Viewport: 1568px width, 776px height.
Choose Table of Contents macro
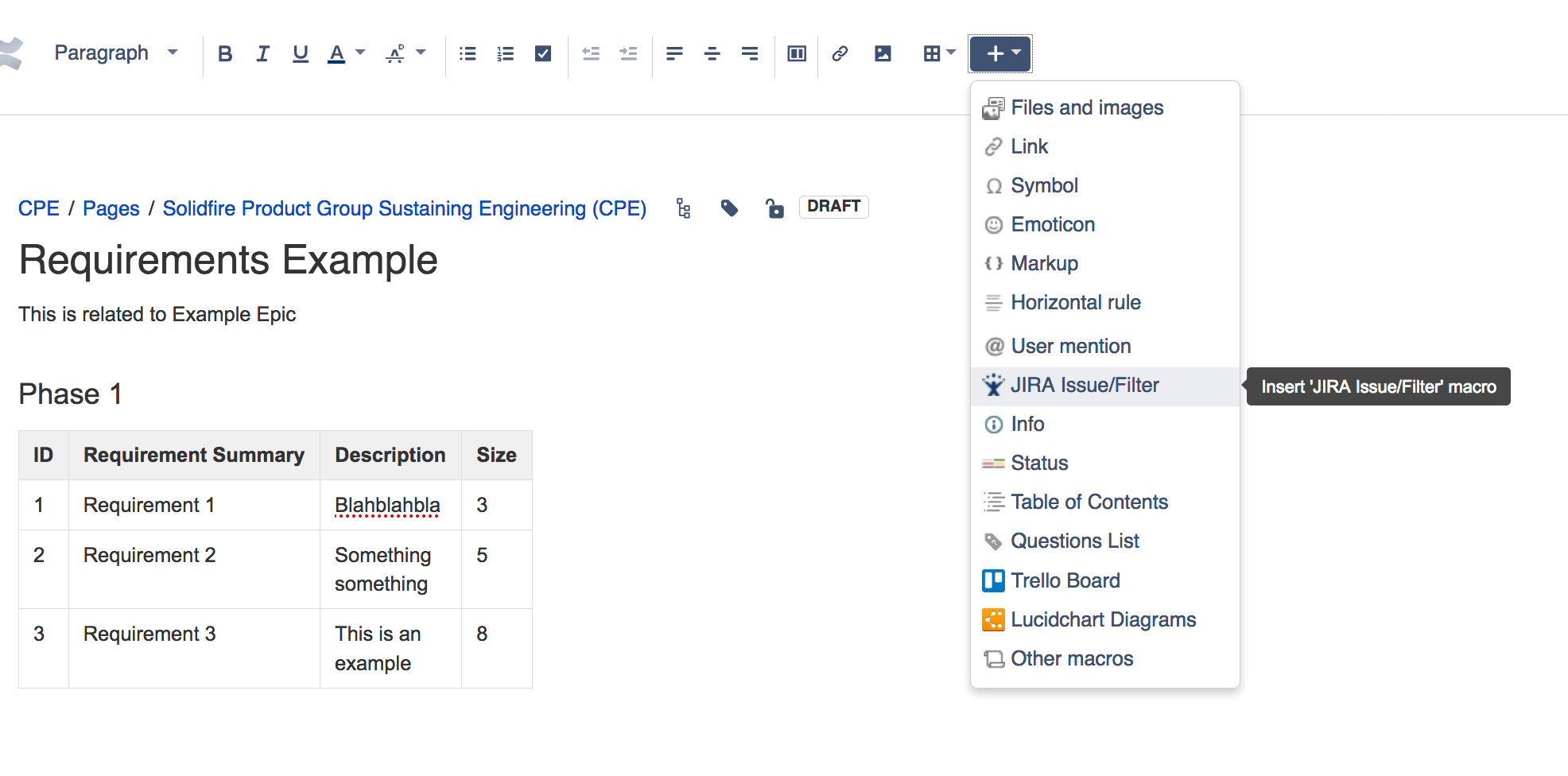1089,502
